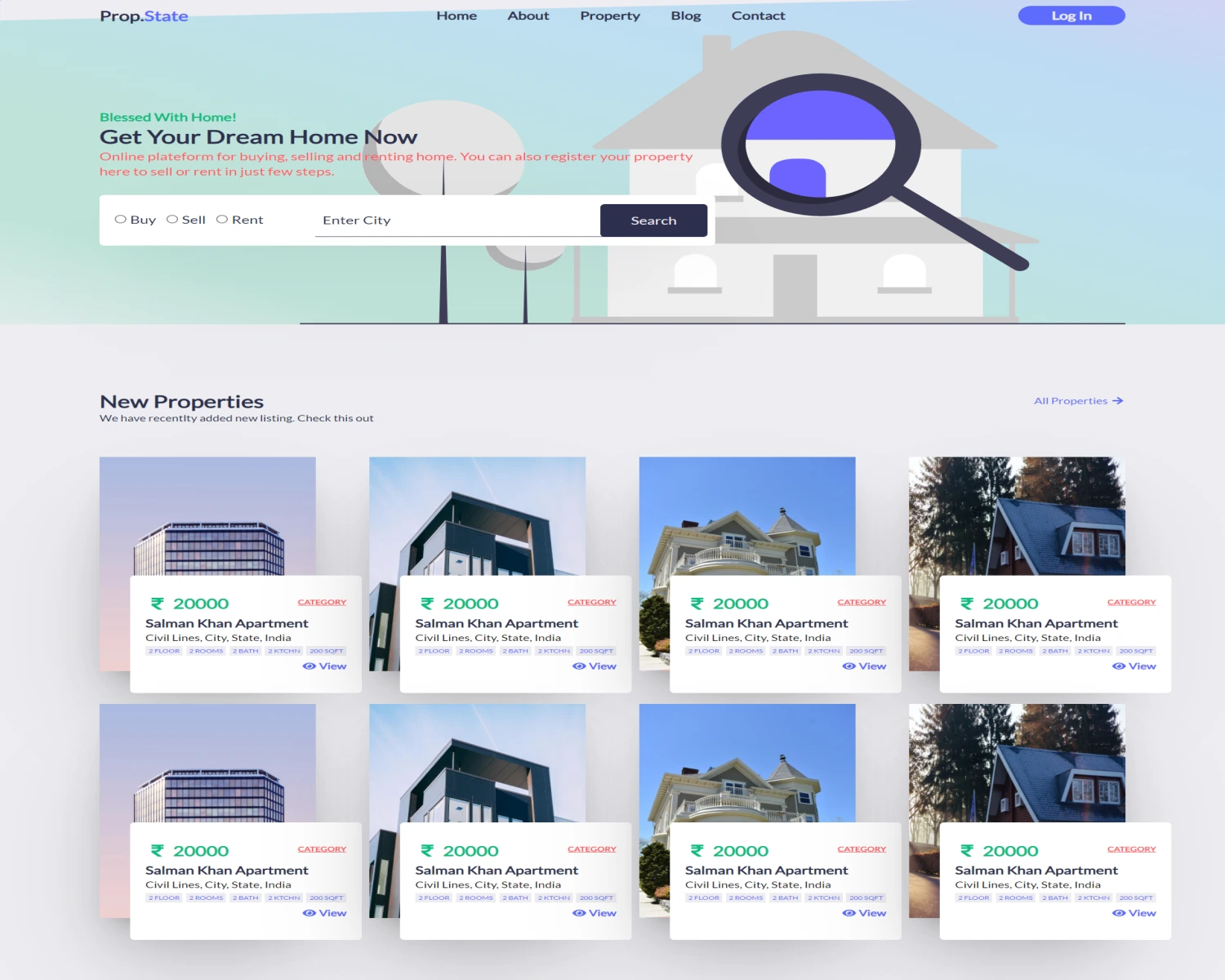1225x980 pixels.
Task: Click the Enter City input field
Action: pyautogui.click(x=457, y=220)
